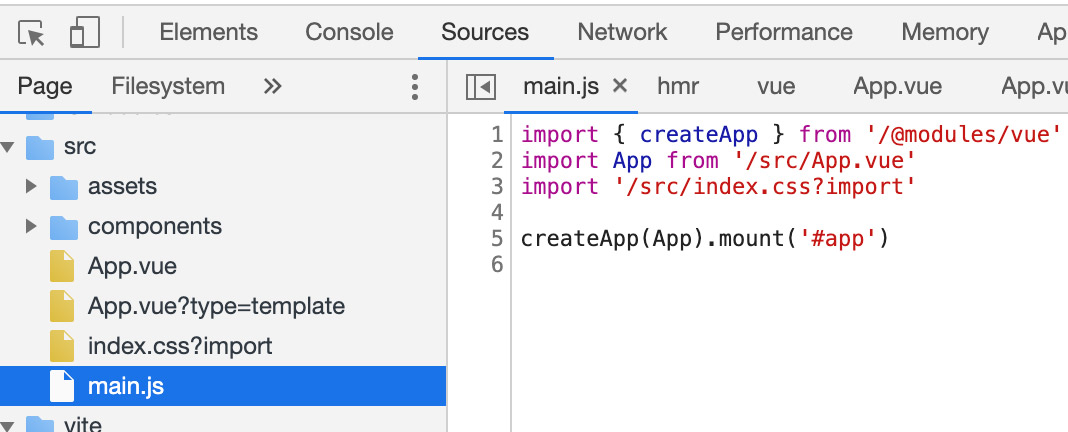Open the three-dot navigator options menu
The width and height of the screenshot is (1068, 432).
click(x=415, y=87)
